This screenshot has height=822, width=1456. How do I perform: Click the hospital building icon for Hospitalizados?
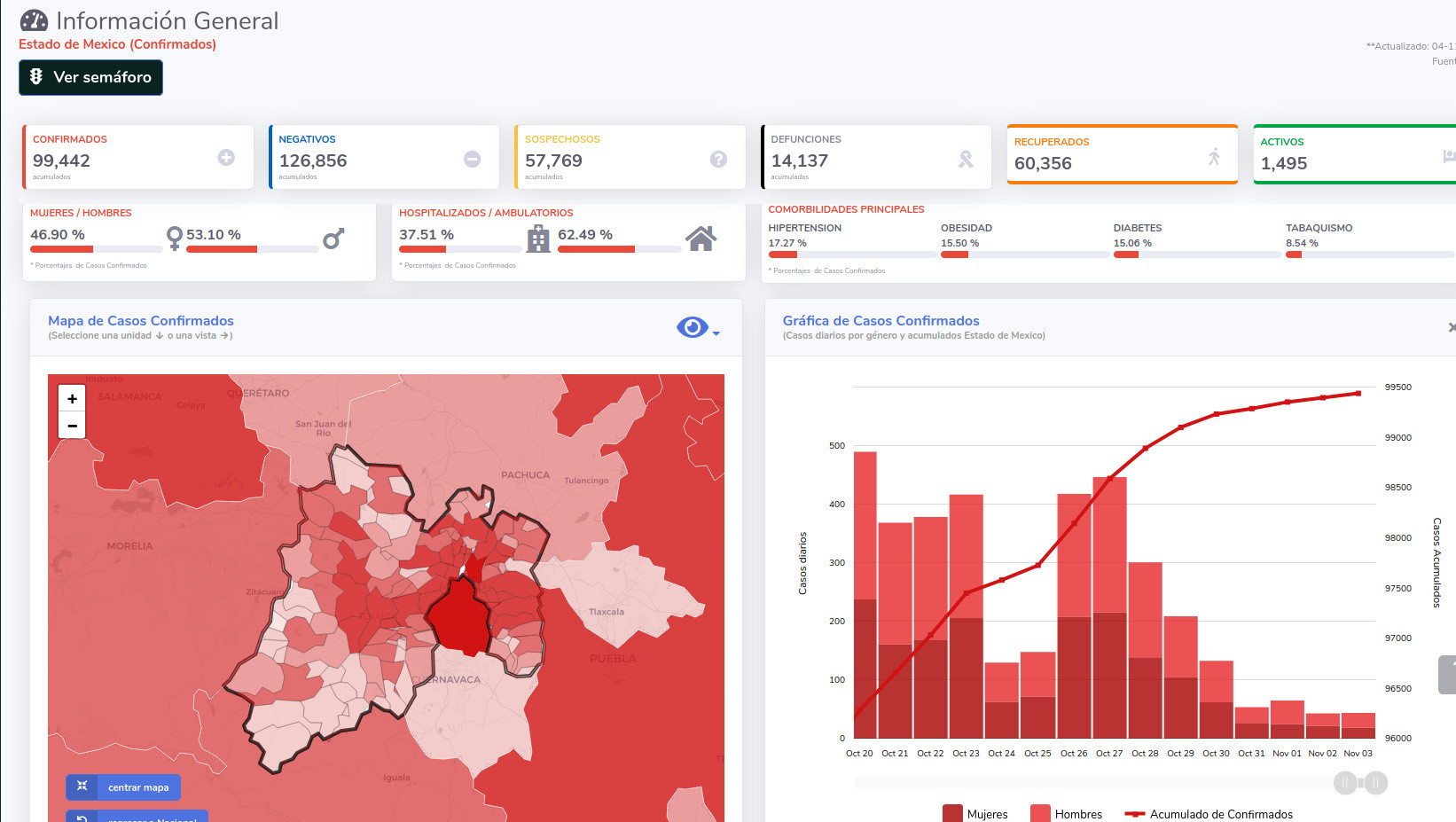click(538, 239)
